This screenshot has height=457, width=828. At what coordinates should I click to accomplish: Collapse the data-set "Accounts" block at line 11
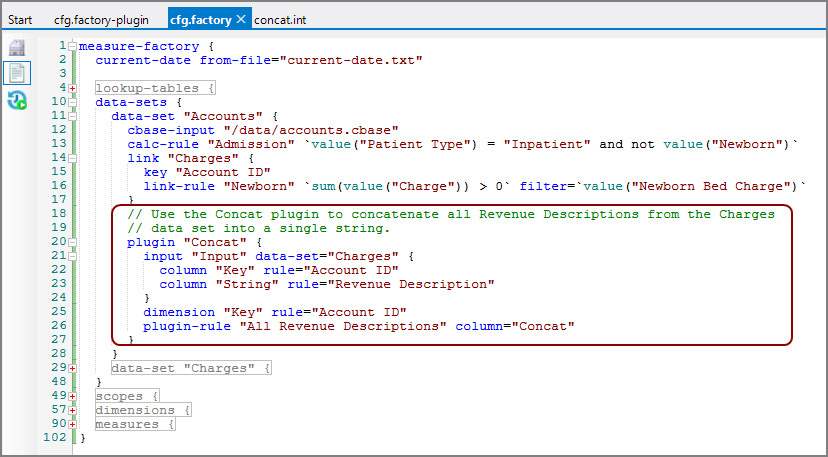tap(72, 116)
